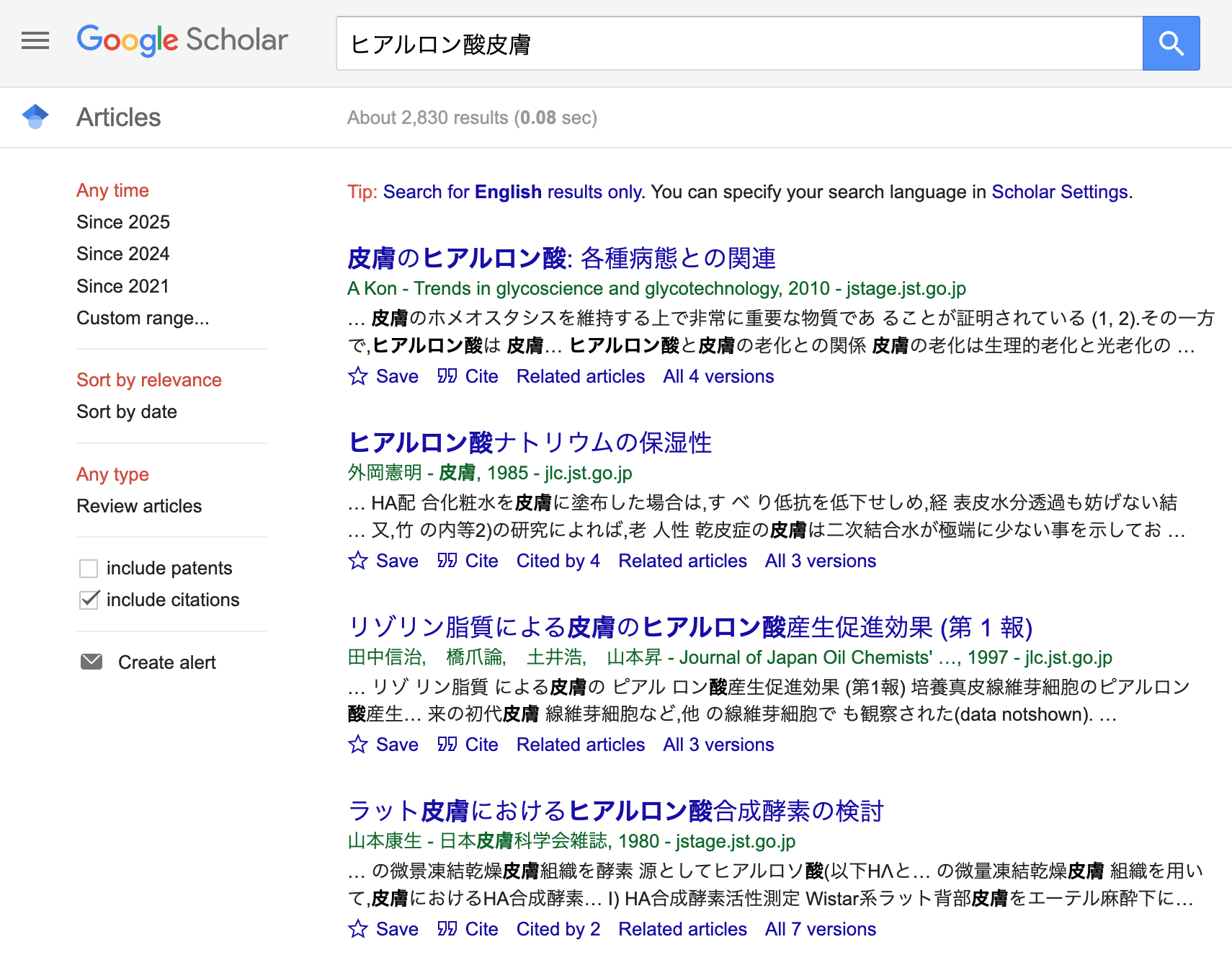Click the blue graduation cap Articles icon

35,117
